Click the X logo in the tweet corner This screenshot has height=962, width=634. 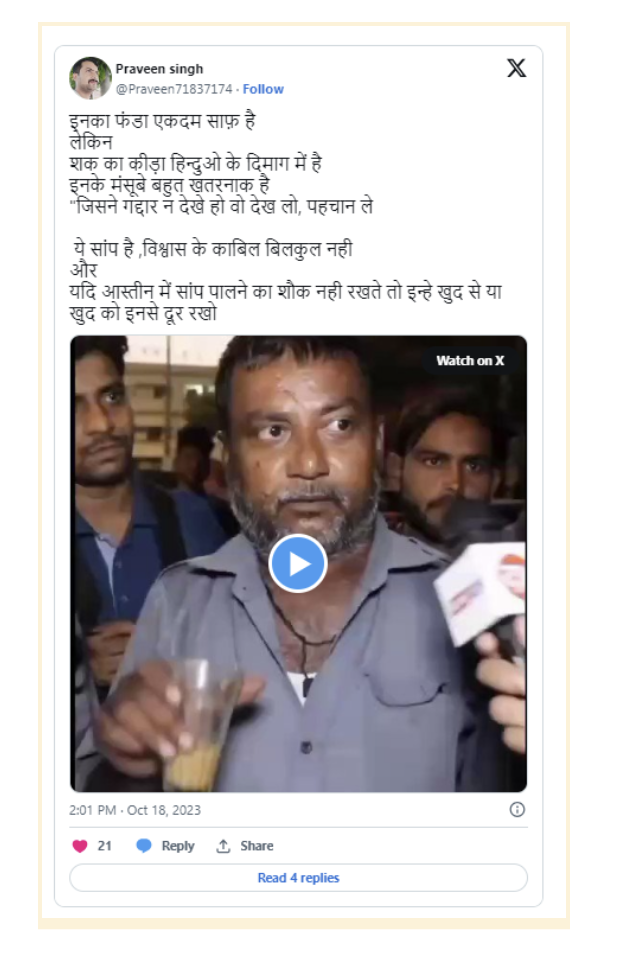point(516,68)
